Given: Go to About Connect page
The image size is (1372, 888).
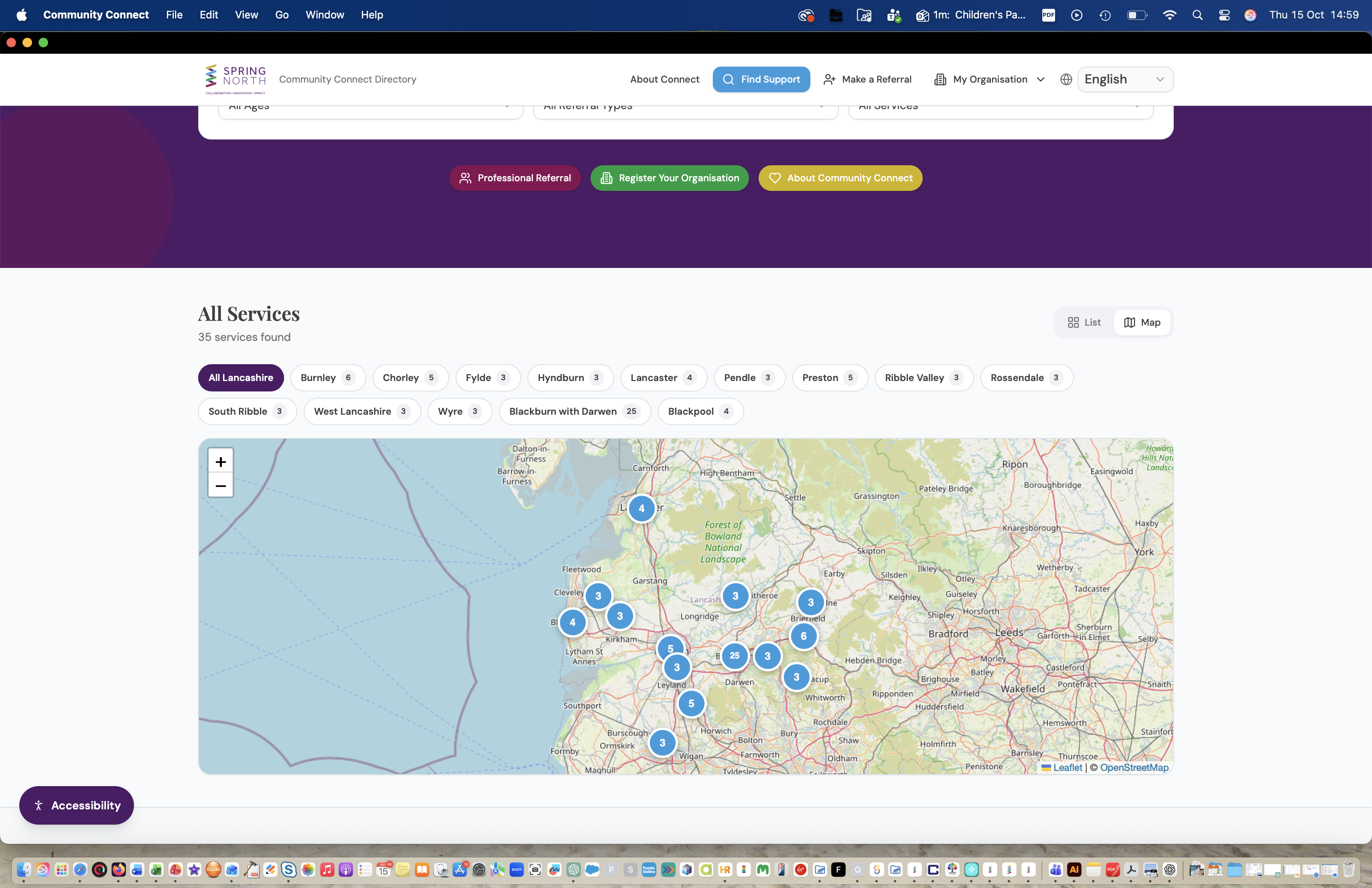Looking at the screenshot, I should [x=664, y=79].
